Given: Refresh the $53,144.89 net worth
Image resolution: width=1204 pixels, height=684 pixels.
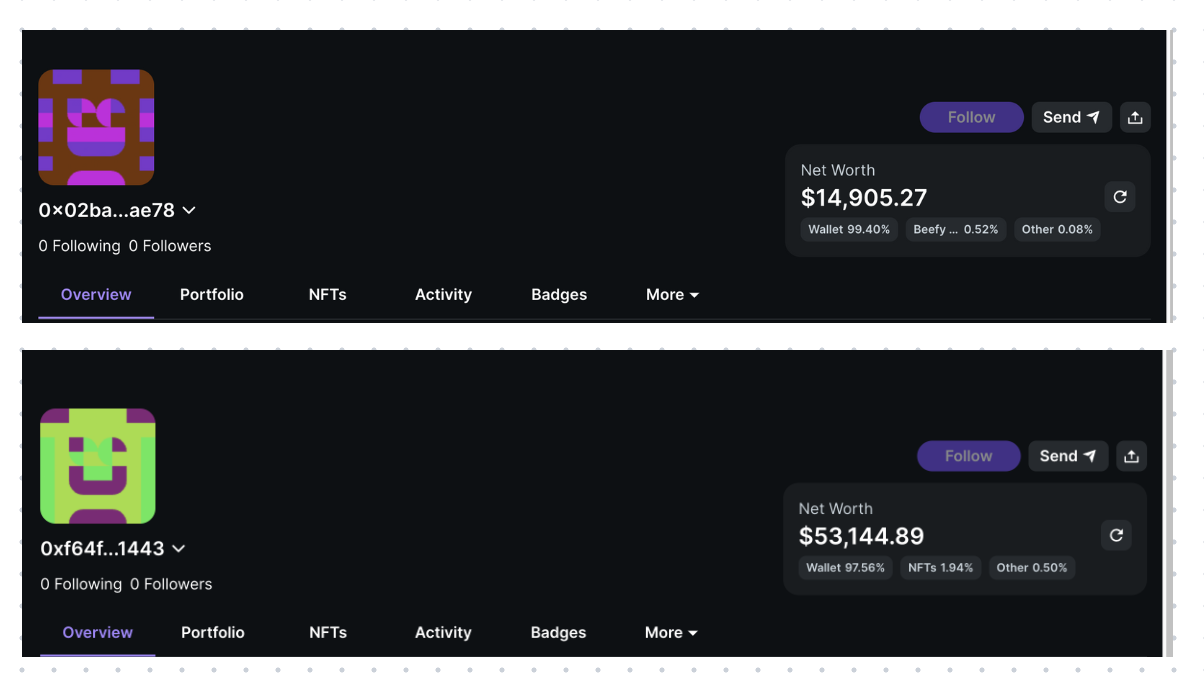Looking at the screenshot, I should click(x=1116, y=535).
